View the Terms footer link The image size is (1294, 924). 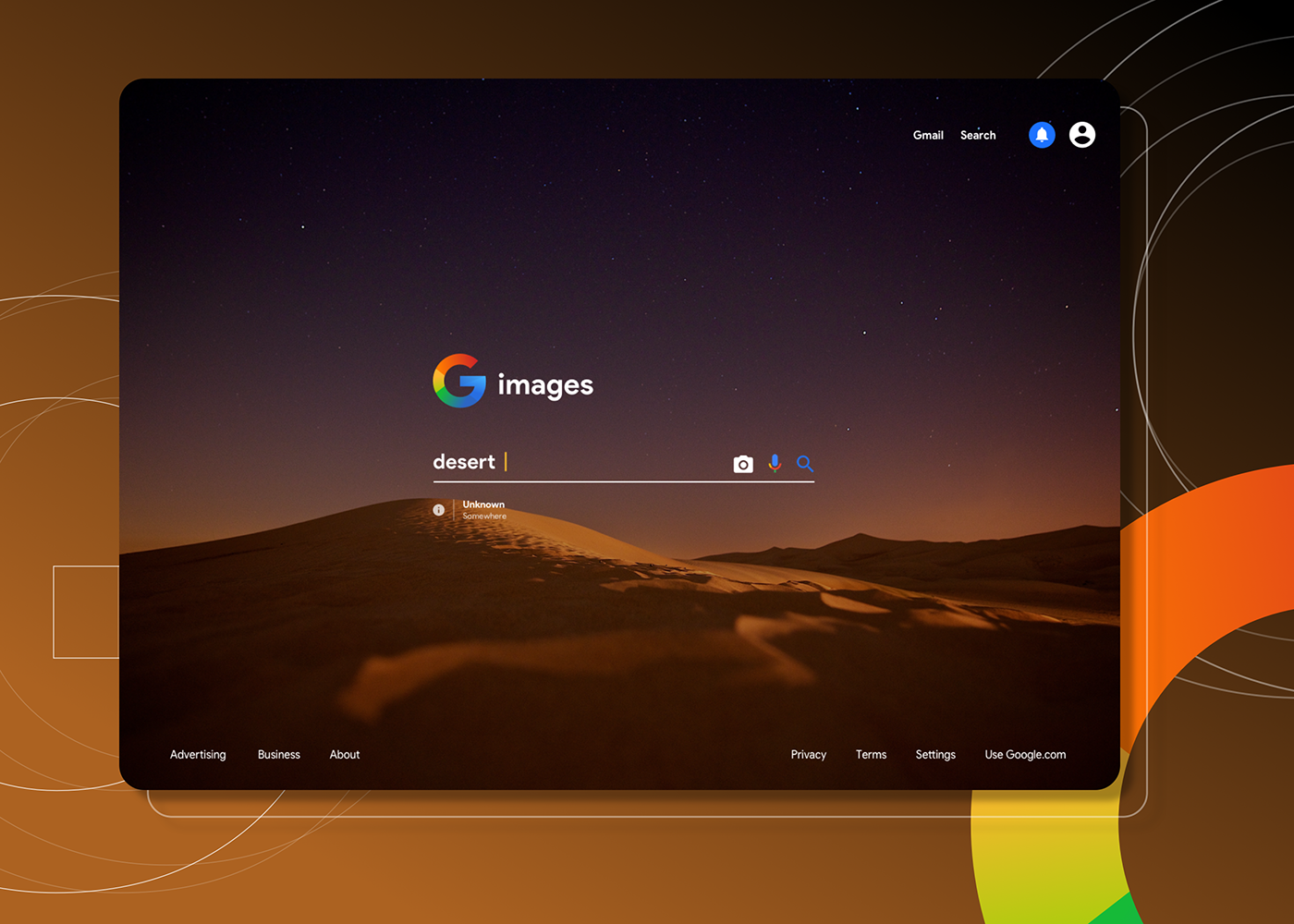pyautogui.click(x=871, y=755)
